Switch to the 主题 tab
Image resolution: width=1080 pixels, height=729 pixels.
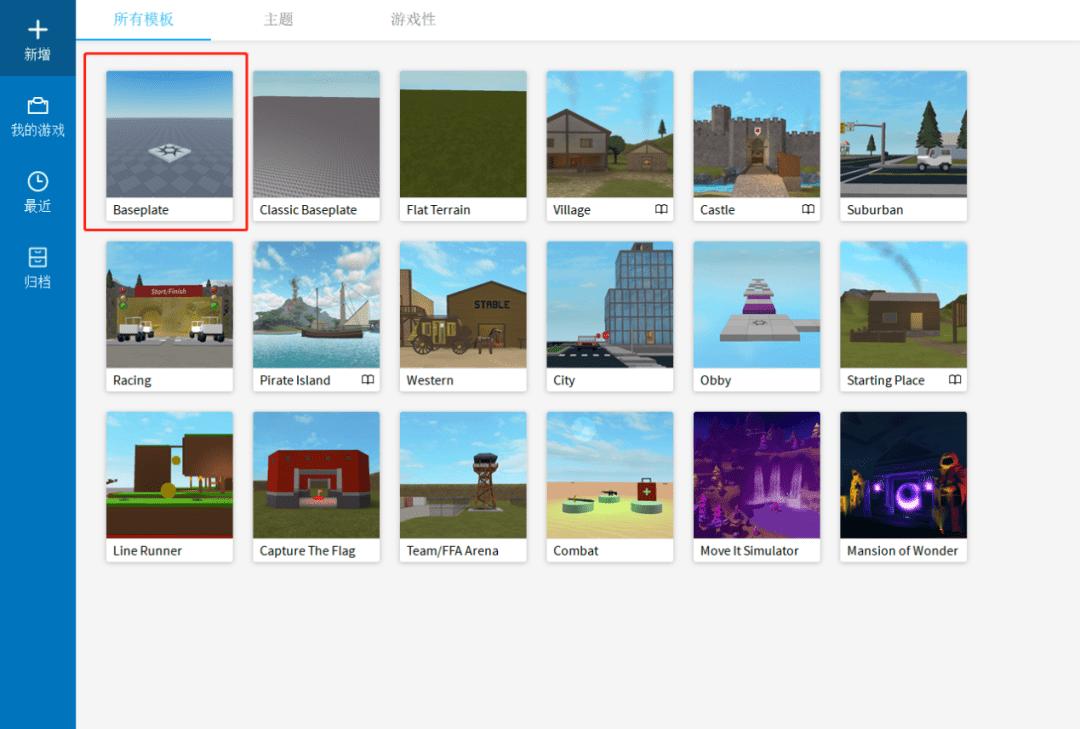278,20
